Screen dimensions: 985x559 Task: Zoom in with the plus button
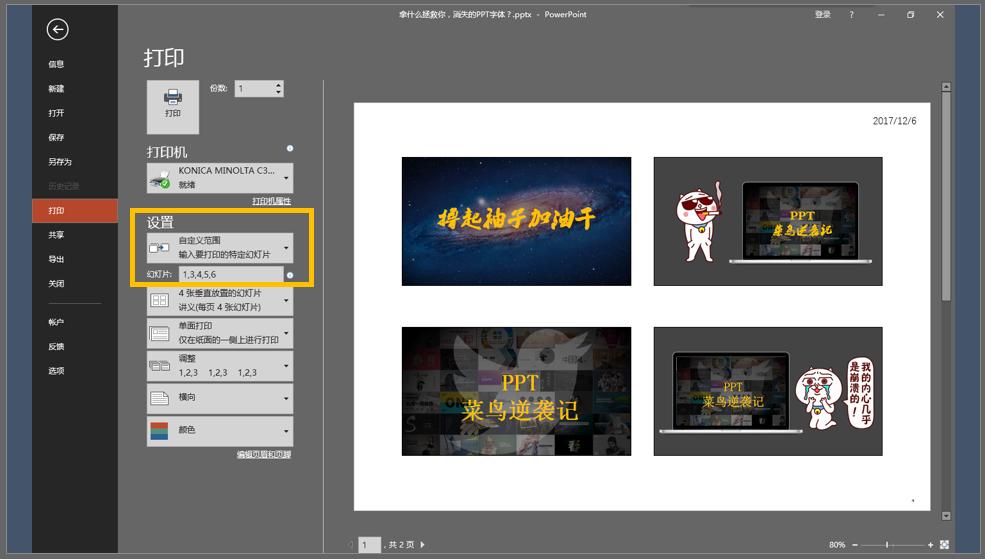[x=930, y=545]
